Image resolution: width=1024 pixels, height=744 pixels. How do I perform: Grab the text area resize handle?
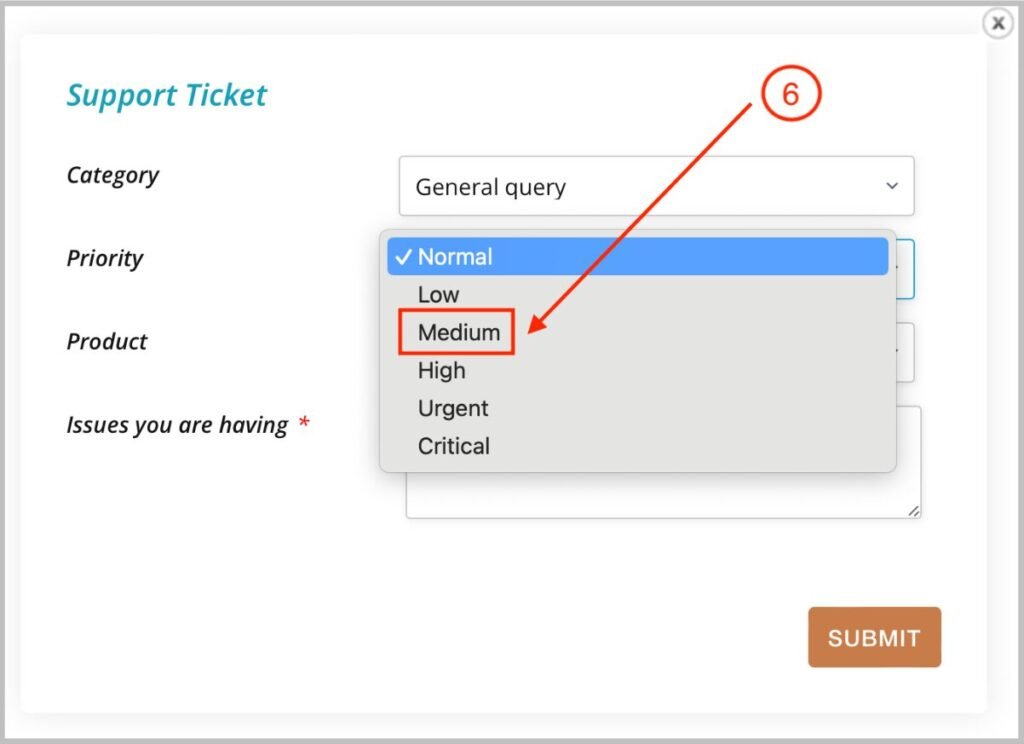pyautogui.click(x=913, y=510)
